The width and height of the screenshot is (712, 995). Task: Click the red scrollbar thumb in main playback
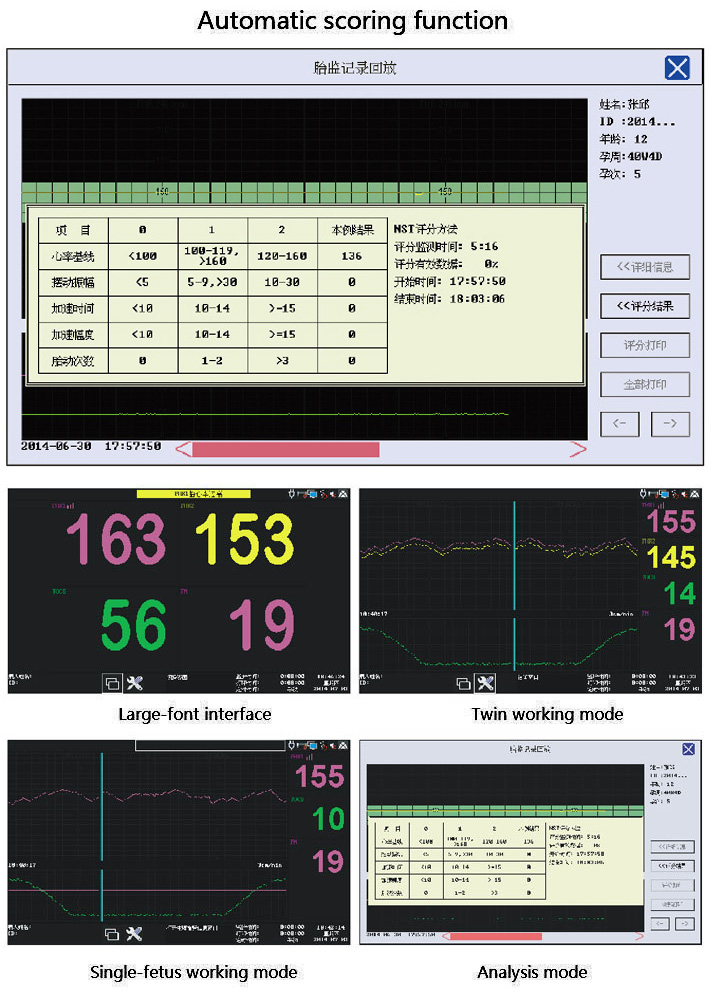click(x=286, y=449)
